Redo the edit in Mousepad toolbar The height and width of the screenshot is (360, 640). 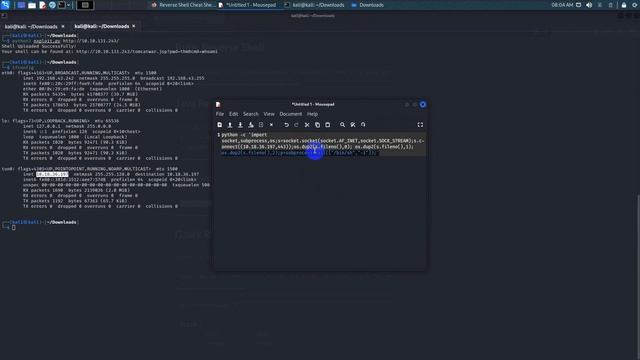click(x=296, y=125)
